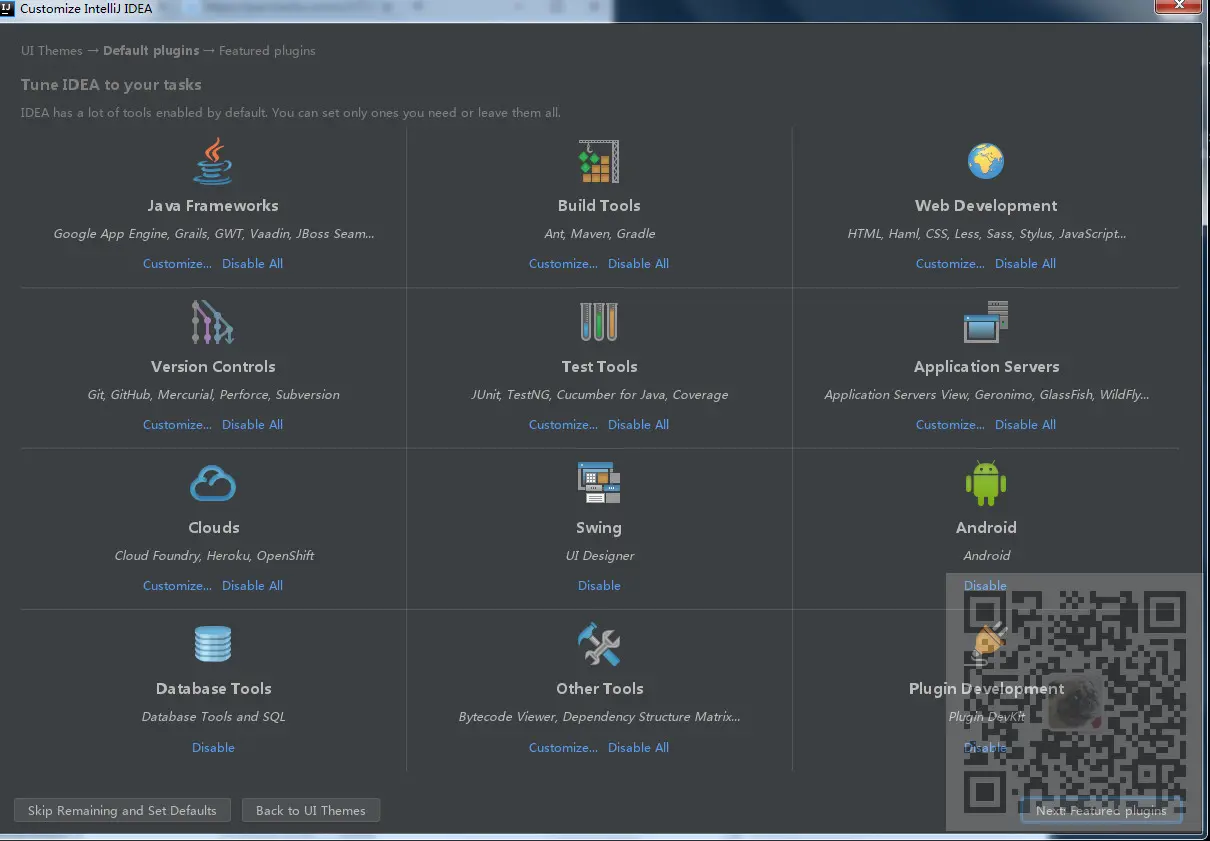Disable All Web Development plugins
The image size is (1210, 841).
[x=1025, y=264]
